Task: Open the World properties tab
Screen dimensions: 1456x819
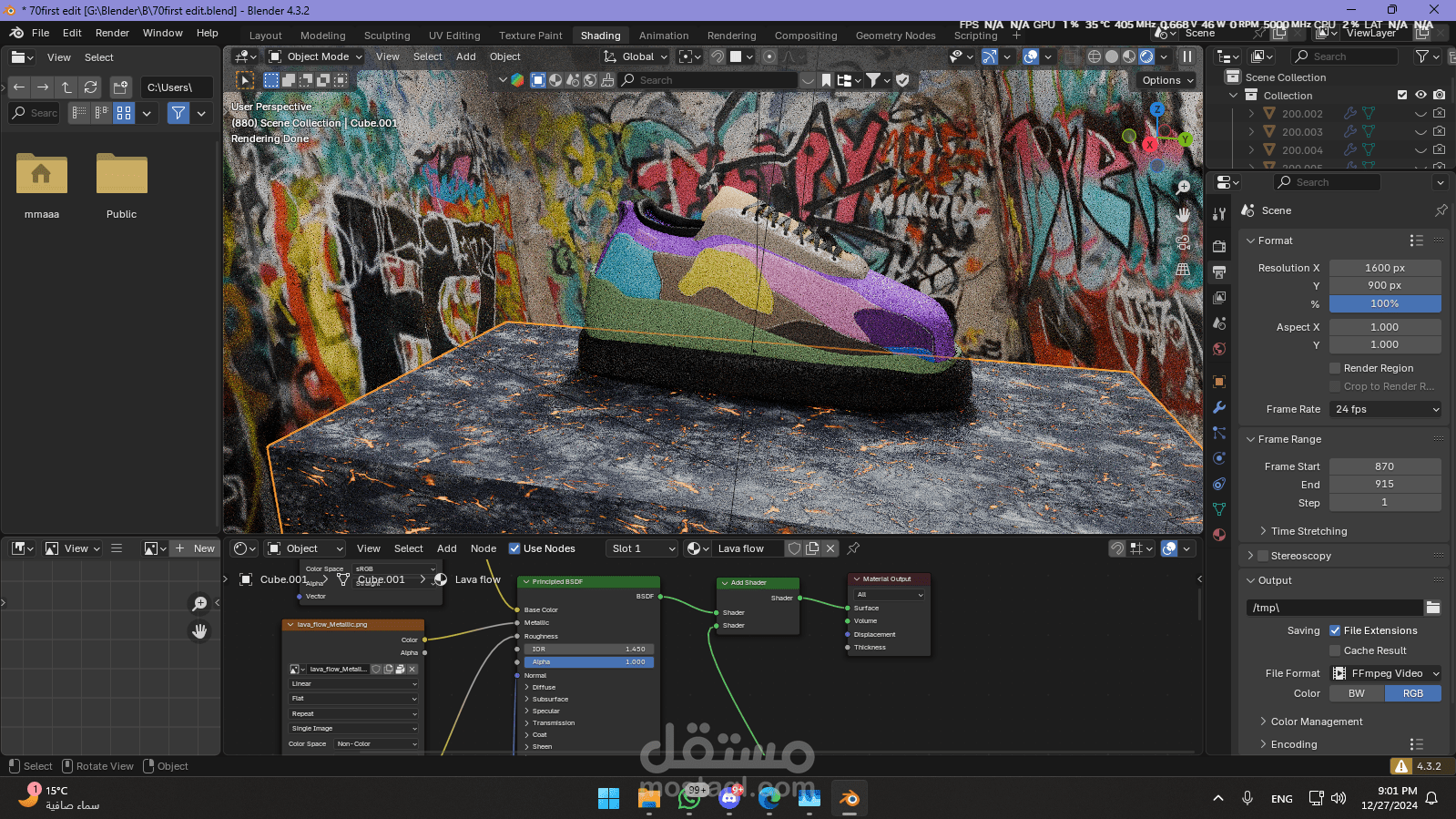Action: point(1219,349)
